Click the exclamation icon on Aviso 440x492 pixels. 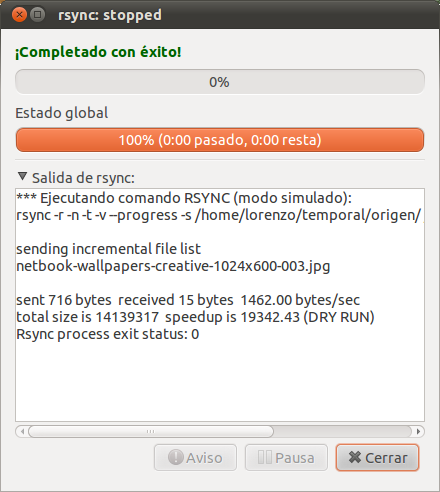[x=175, y=457]
